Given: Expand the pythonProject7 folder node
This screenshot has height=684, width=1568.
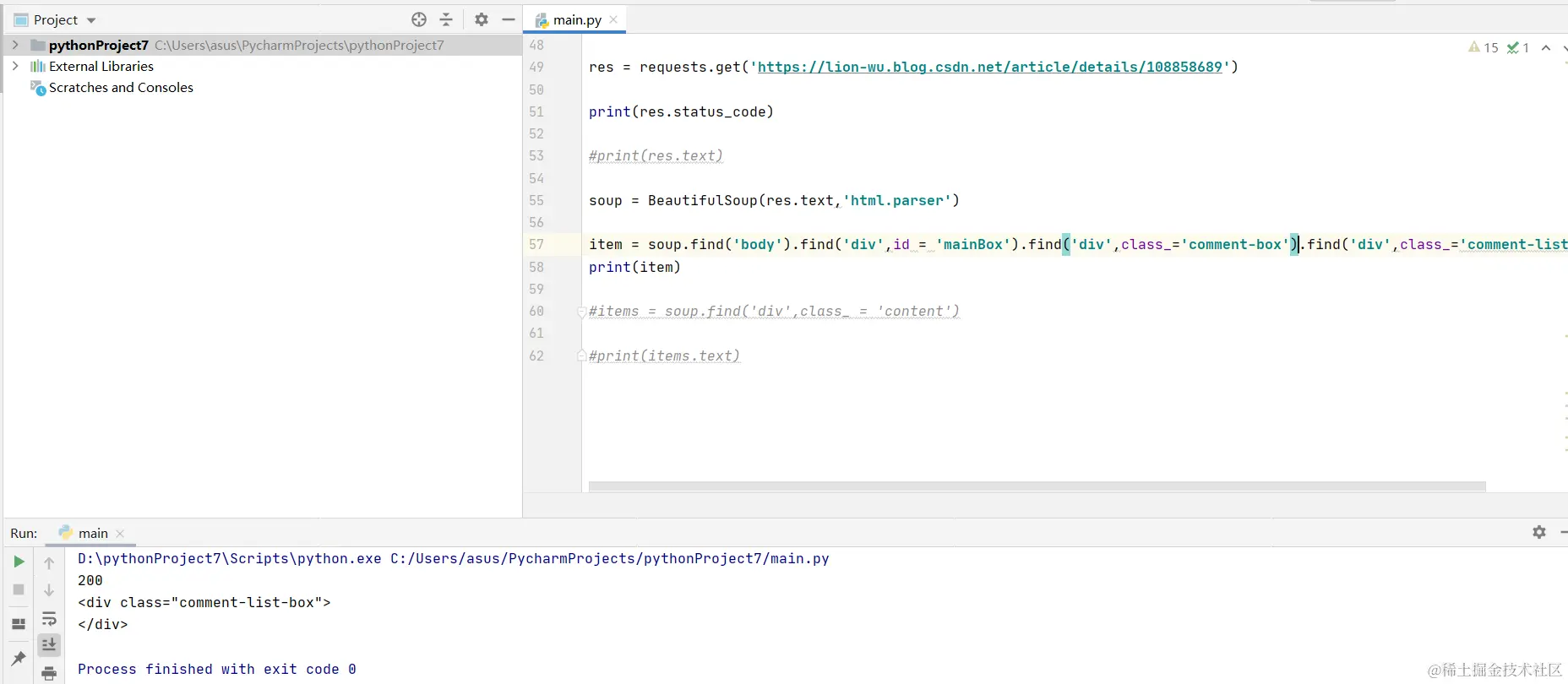Looking at the screenshot, I should click(x=15, y=45).
